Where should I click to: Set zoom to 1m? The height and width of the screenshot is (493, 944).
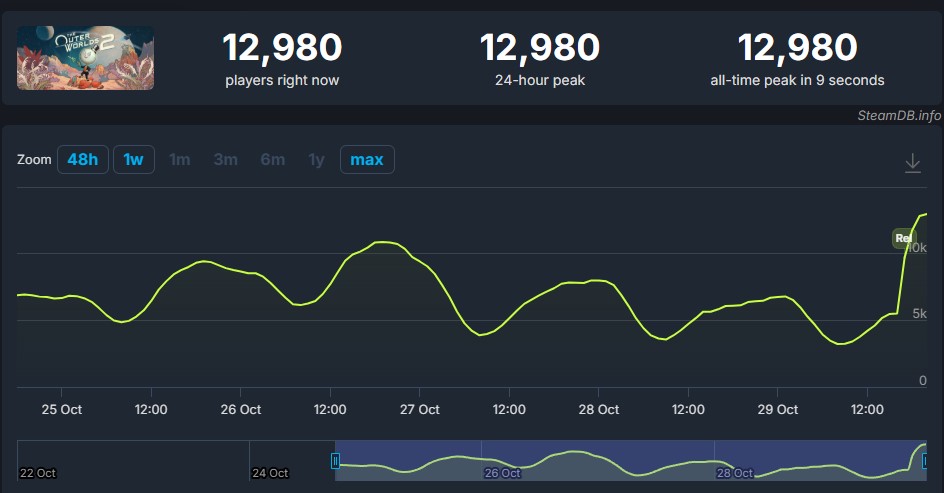[179, 160]
